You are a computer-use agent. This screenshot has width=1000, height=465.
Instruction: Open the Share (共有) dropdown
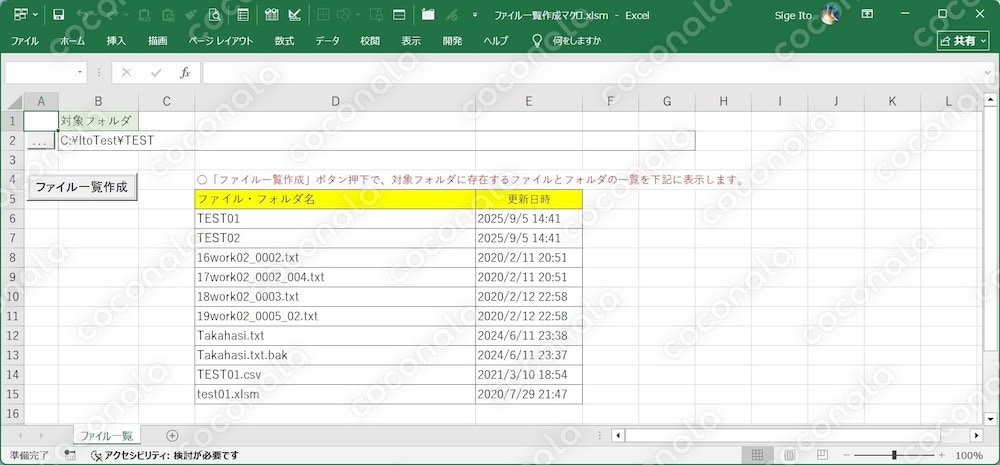coord(963,41)
